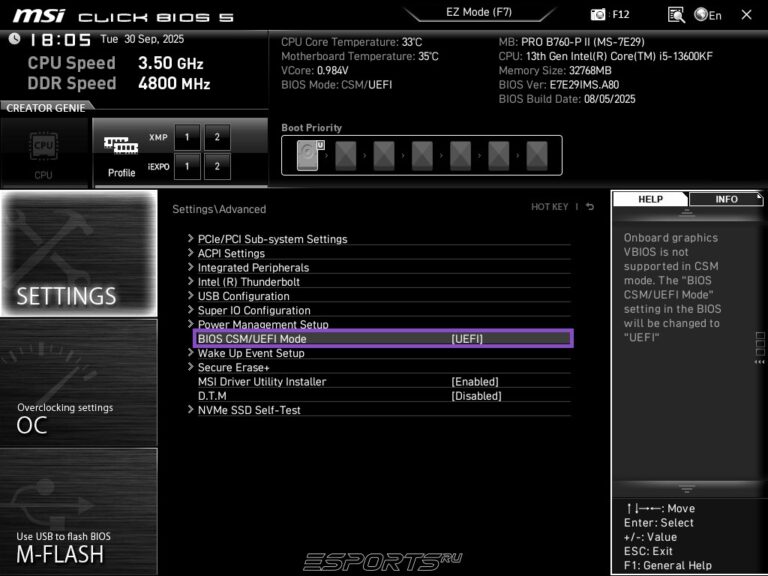Switch to the INFO tab

point(726,199)
